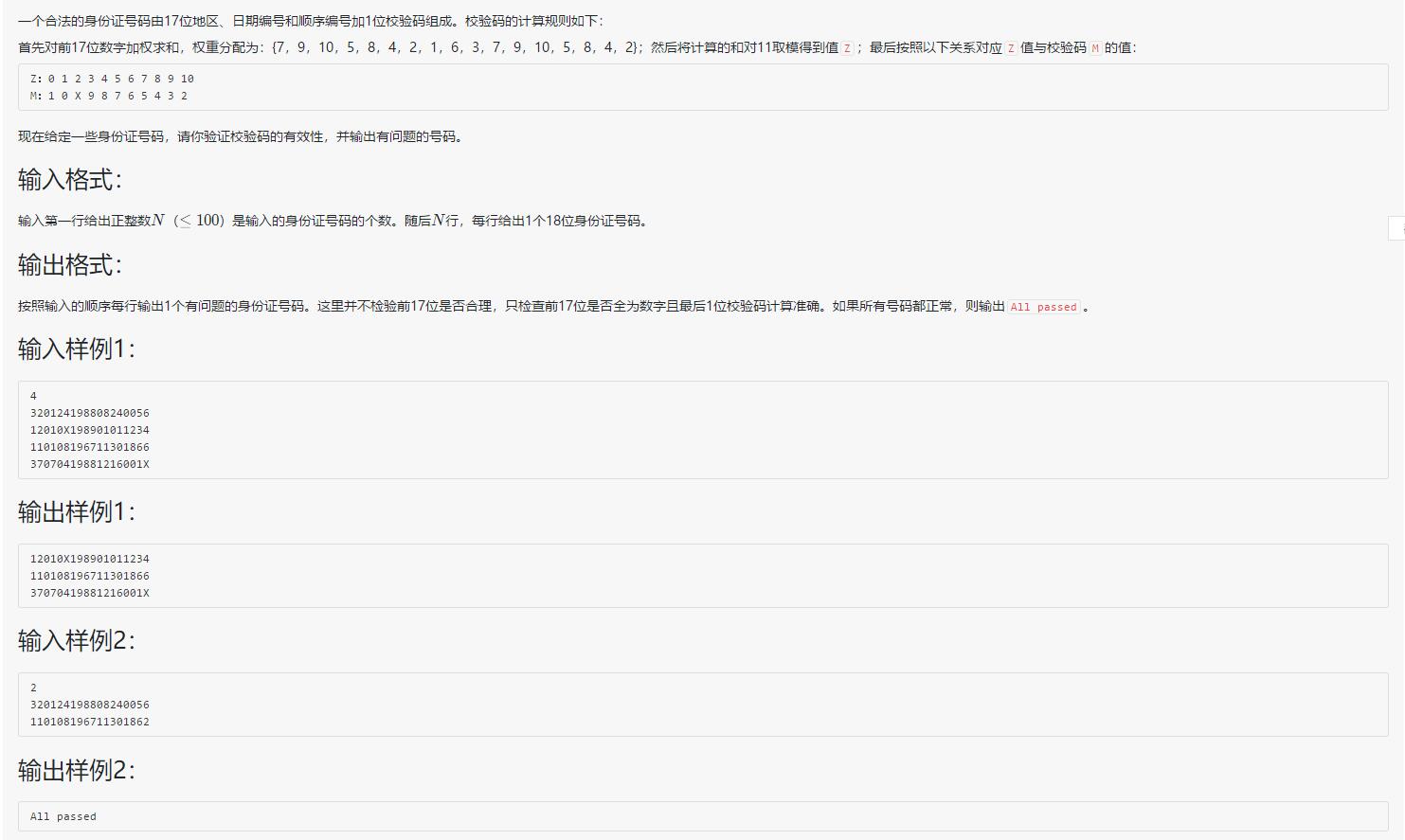The image size is (1405, 840).
Task: Click the heading 输出样例1:
Action: click(x=77, y=512)
